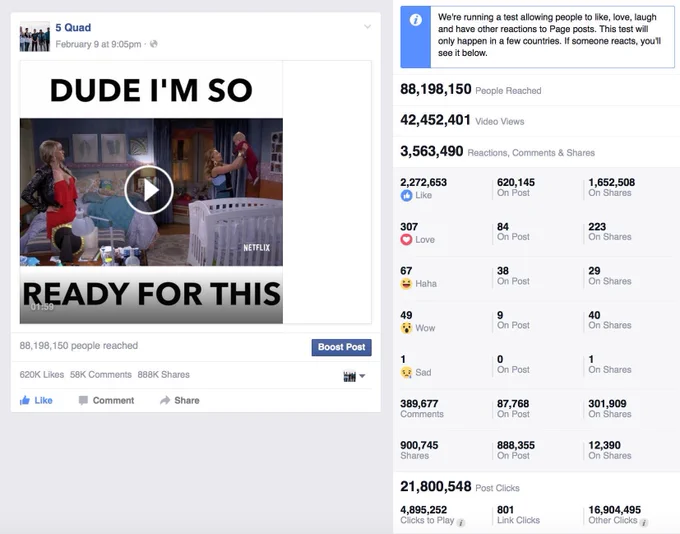Click the 67 Haha total
The width and height of the screenshot is (680, 534).
pos(406,271)
